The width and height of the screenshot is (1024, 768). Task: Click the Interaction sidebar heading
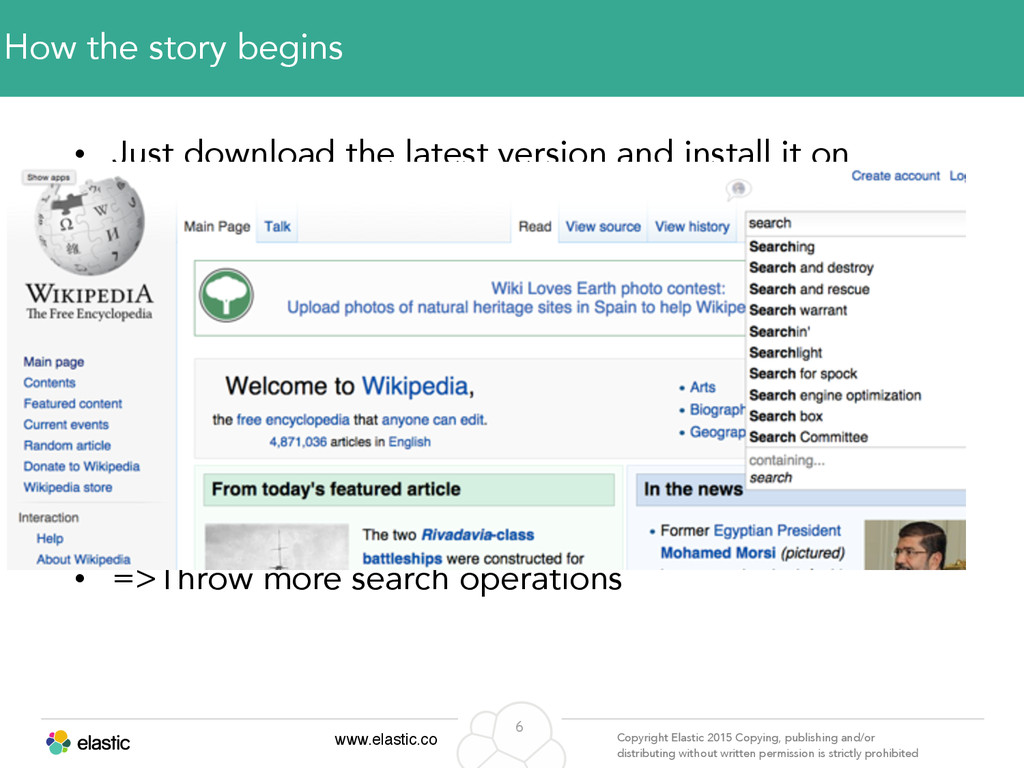[48, 517]
